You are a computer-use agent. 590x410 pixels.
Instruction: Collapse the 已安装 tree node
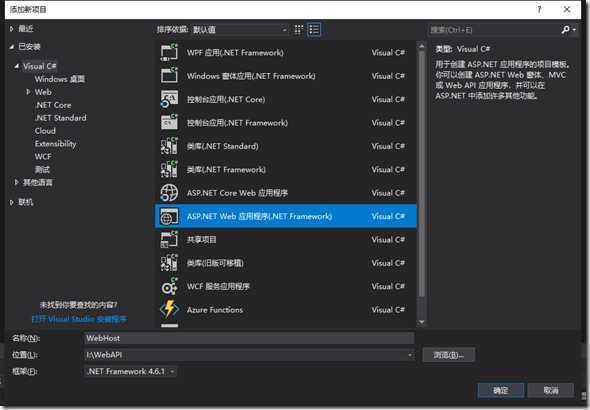[x=12, y=47]
